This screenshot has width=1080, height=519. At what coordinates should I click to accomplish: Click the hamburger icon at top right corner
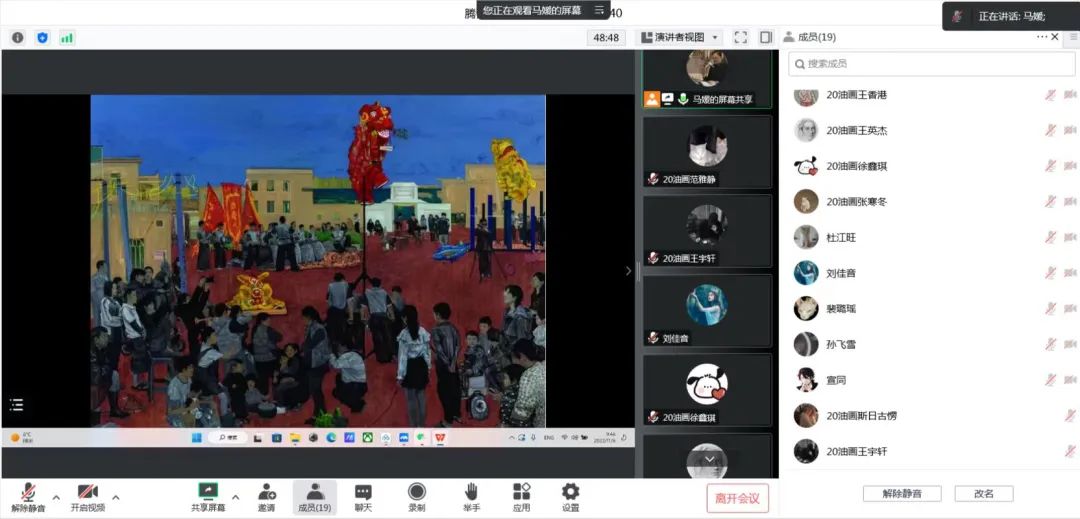(x=1073, y=36)
